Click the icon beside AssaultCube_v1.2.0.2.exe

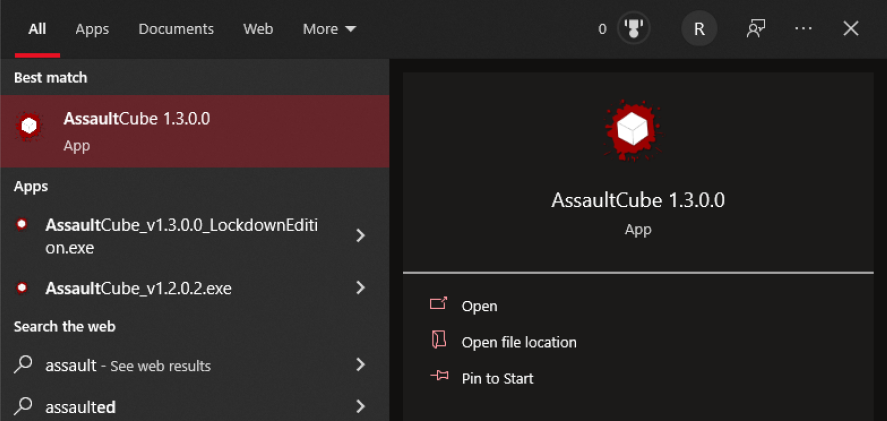[x=23, y=288]
